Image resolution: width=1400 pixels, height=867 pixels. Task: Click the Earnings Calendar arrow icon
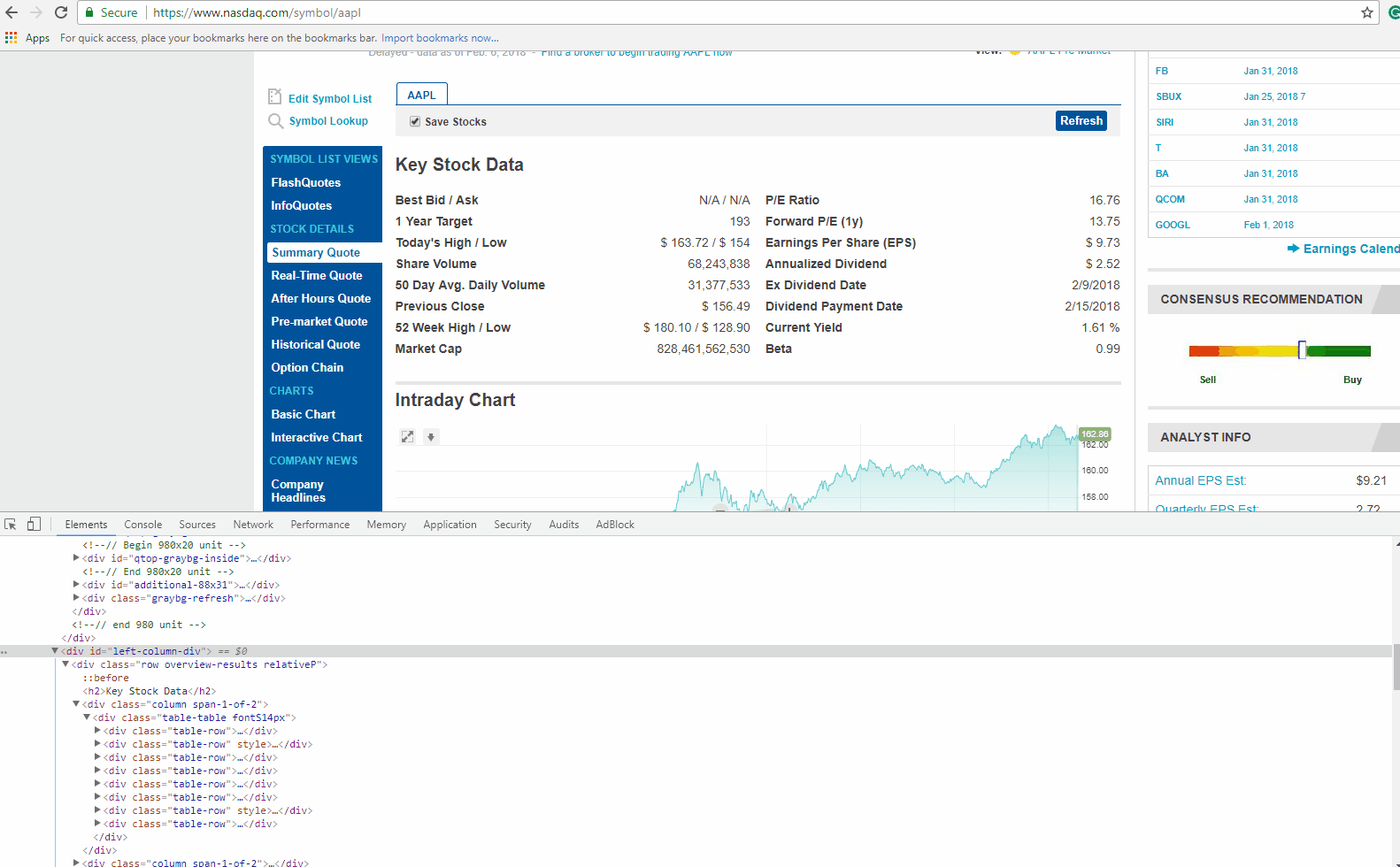pyautogui.click(x=1293, y=249)
